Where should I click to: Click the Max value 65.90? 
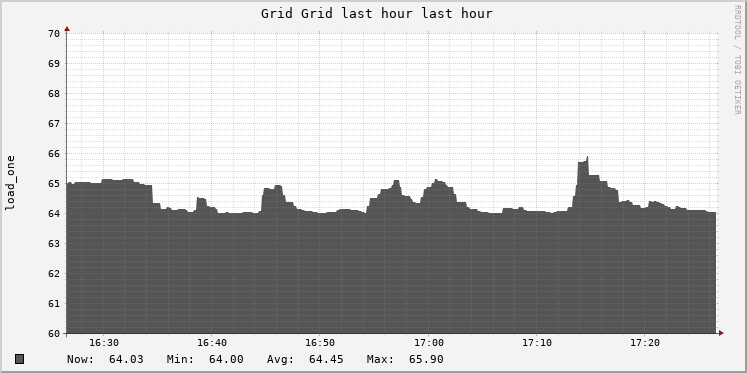point(426,359)
